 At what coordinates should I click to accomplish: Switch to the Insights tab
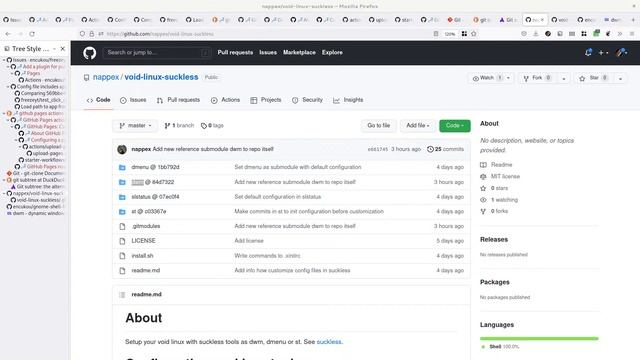point(348,100)
